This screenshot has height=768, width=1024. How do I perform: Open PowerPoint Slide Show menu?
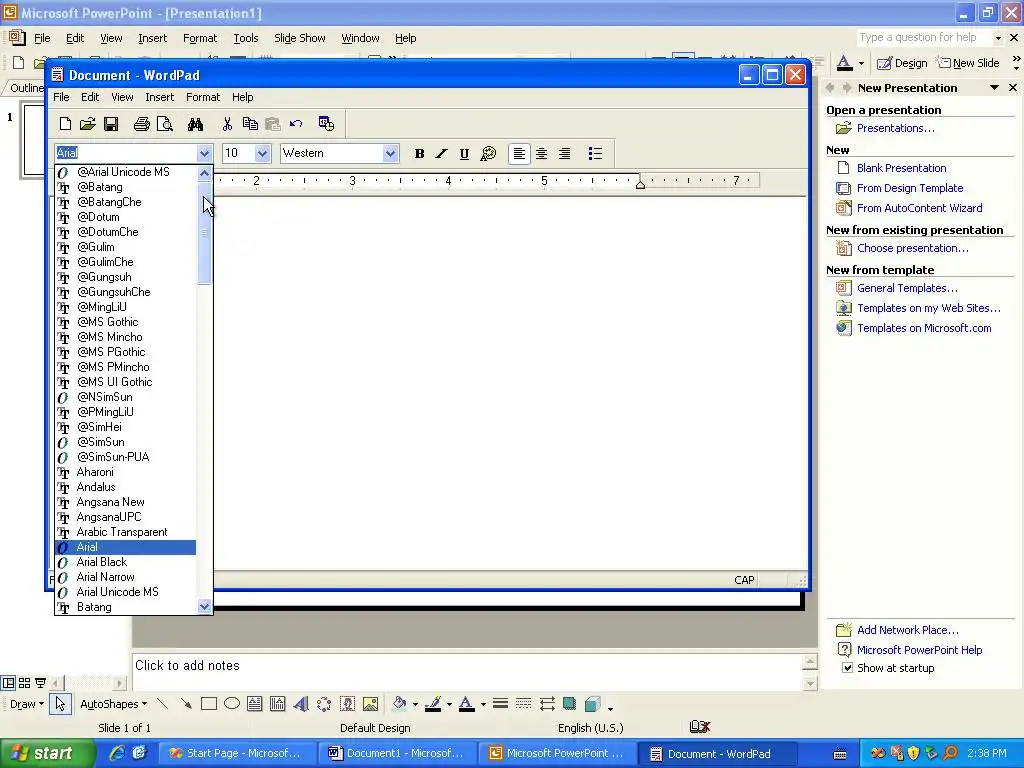tap(300, 39)
